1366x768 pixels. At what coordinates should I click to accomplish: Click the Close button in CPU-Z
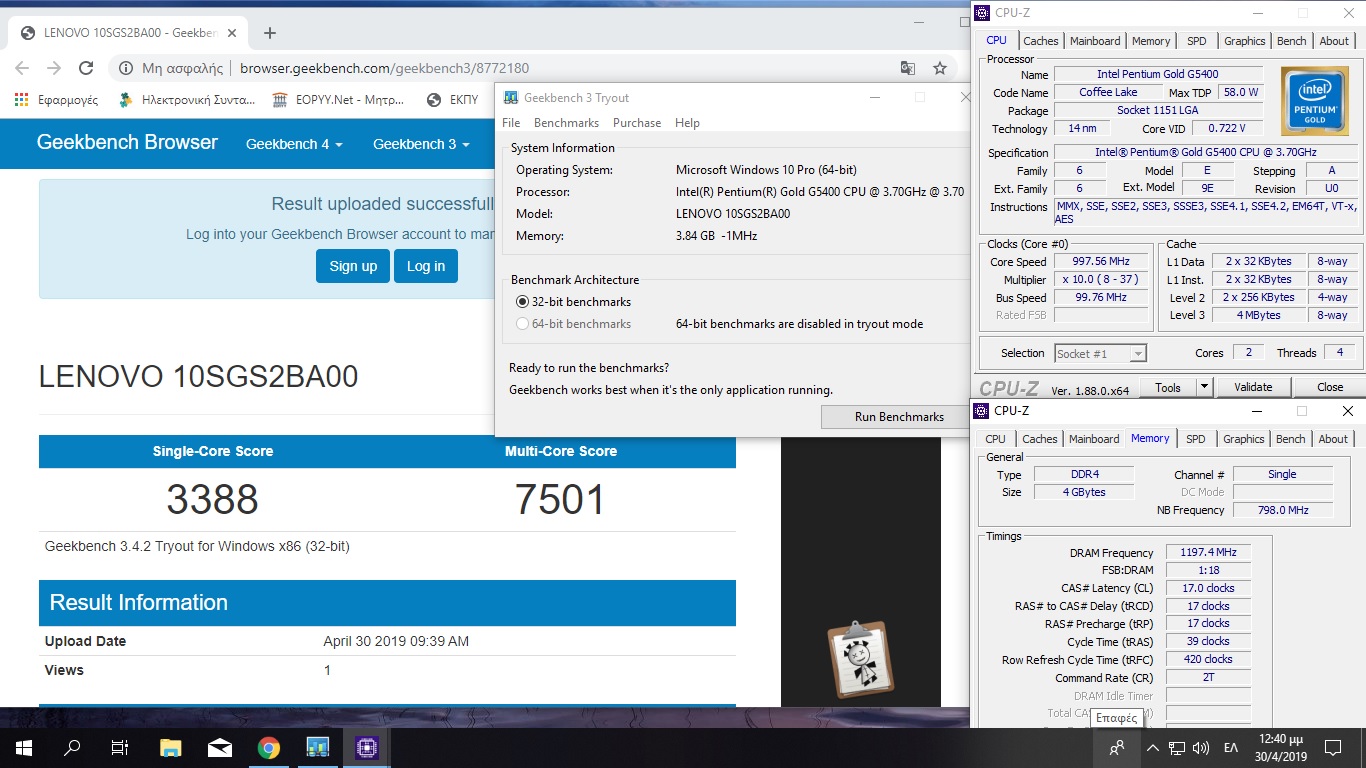[1330, 387]
